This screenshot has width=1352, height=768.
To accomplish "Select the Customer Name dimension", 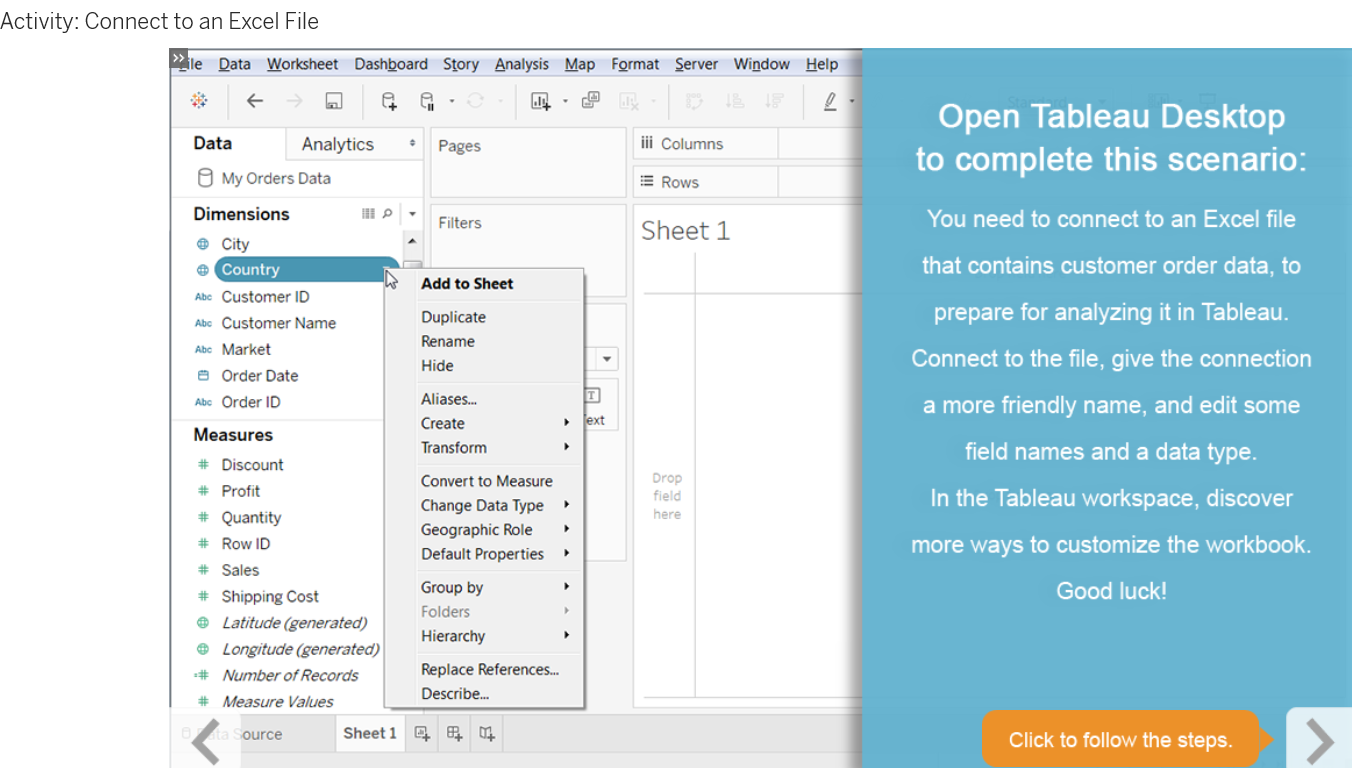I will [278, 323].
